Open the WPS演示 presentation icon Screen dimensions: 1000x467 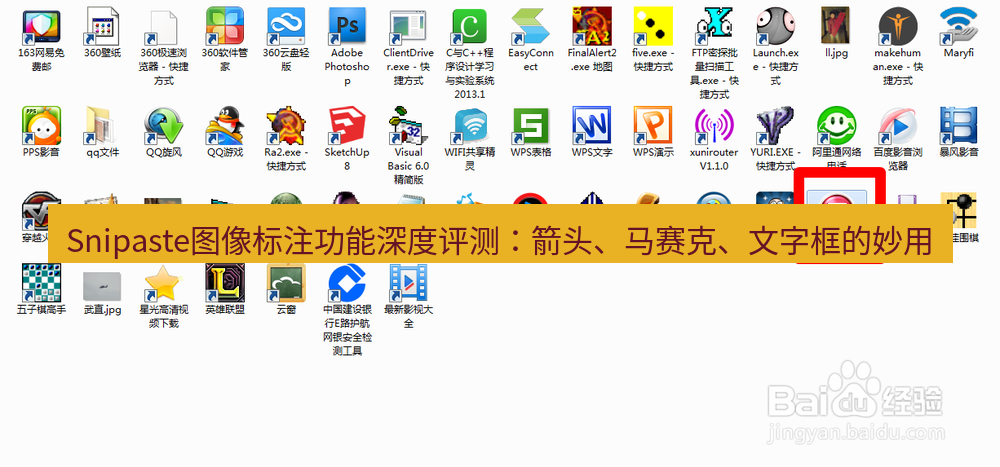(654, 126)
